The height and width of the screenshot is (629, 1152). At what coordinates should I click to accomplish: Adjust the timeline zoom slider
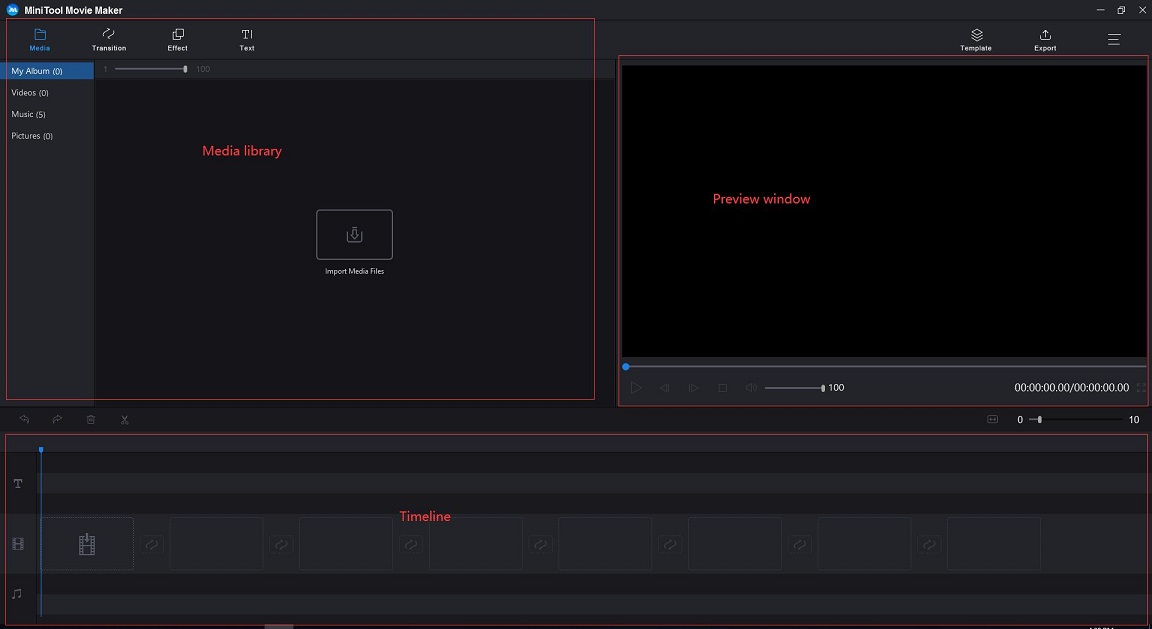(x=1041, y=420)
